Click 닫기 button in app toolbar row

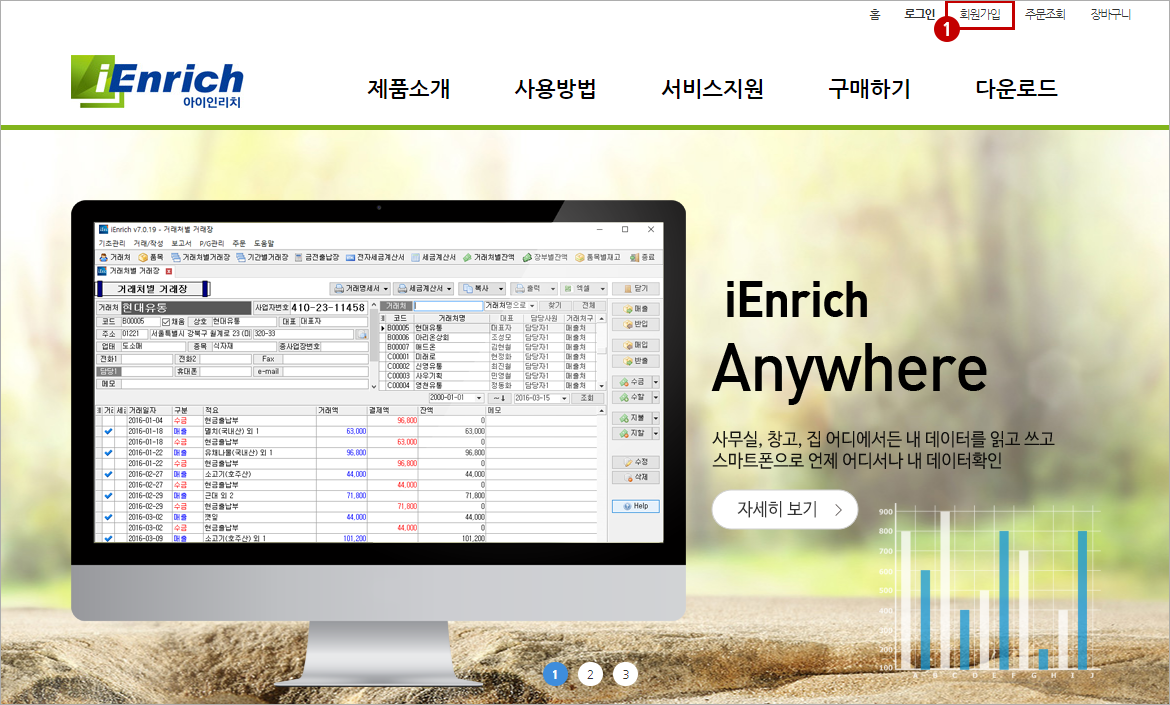click(635, 289)
